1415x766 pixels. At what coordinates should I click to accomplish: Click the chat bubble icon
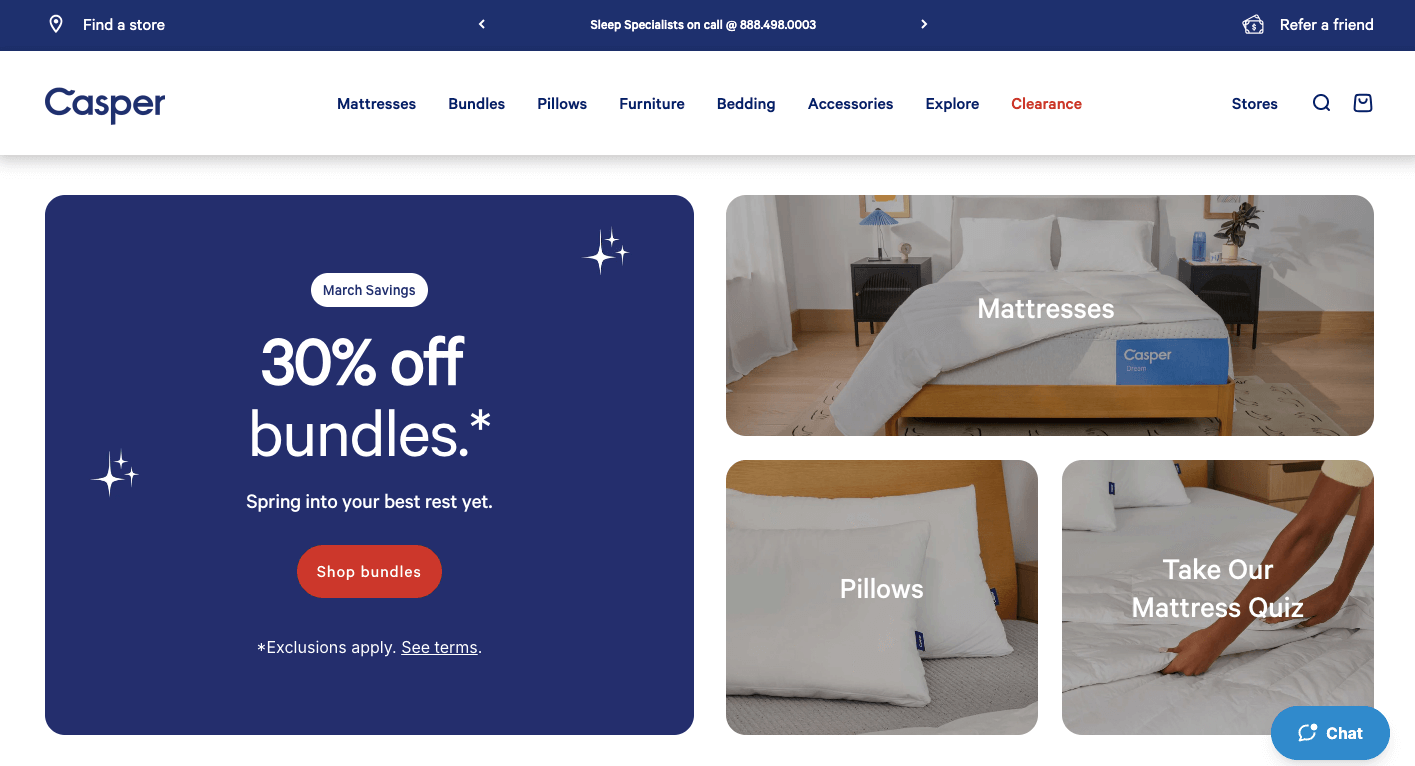[x=1307, y=733]
